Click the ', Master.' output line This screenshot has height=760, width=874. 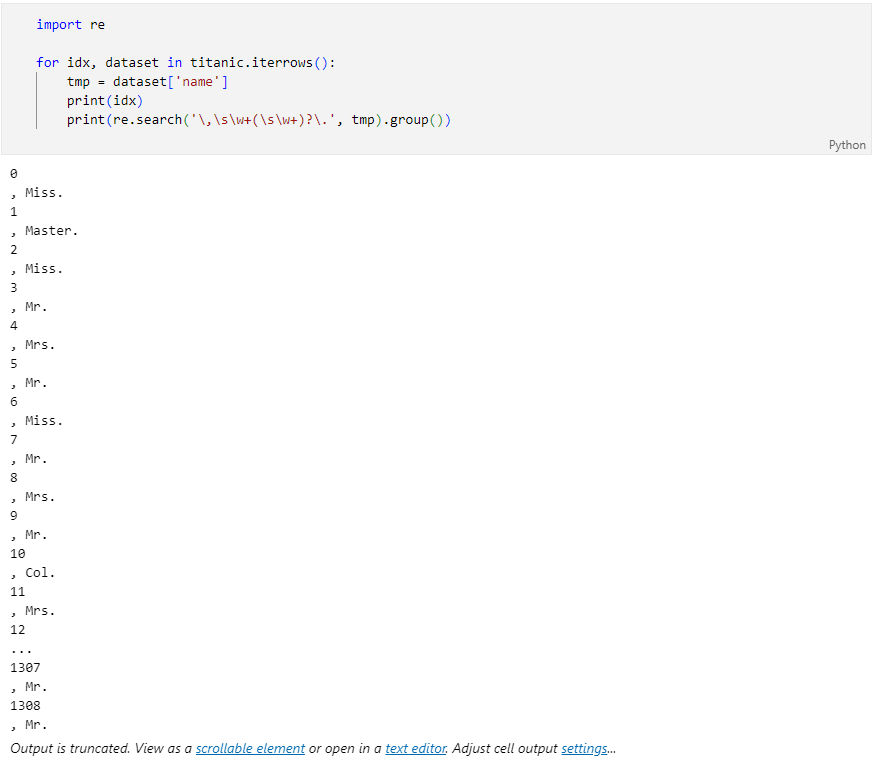coord(44,231)
